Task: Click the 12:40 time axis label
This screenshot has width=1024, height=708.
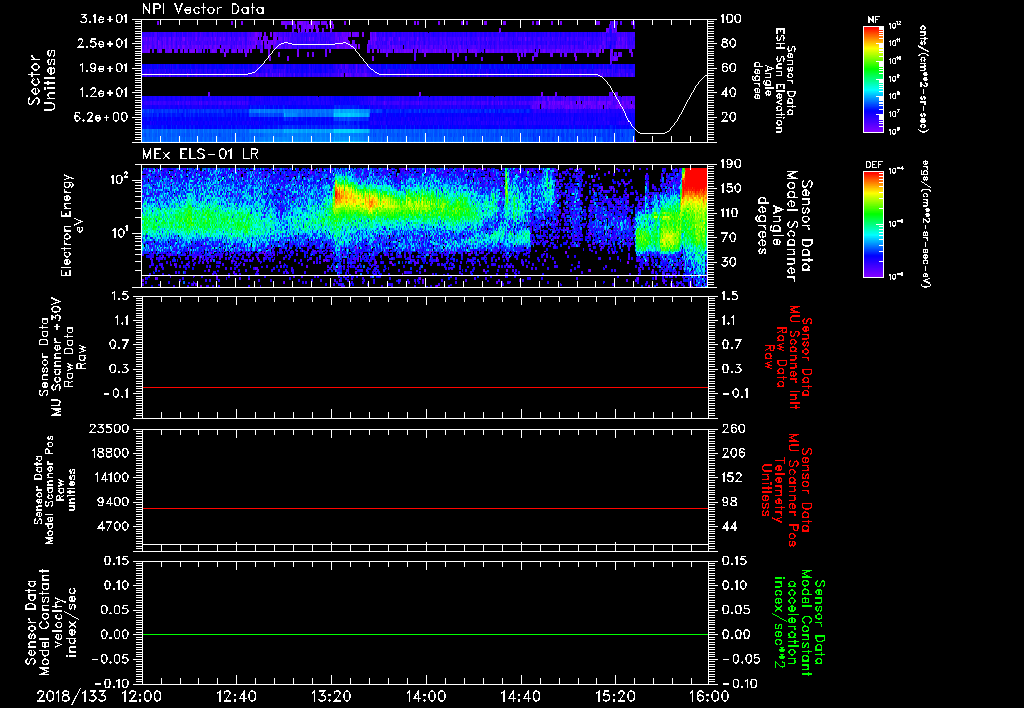Action: (x=236, y=696)
